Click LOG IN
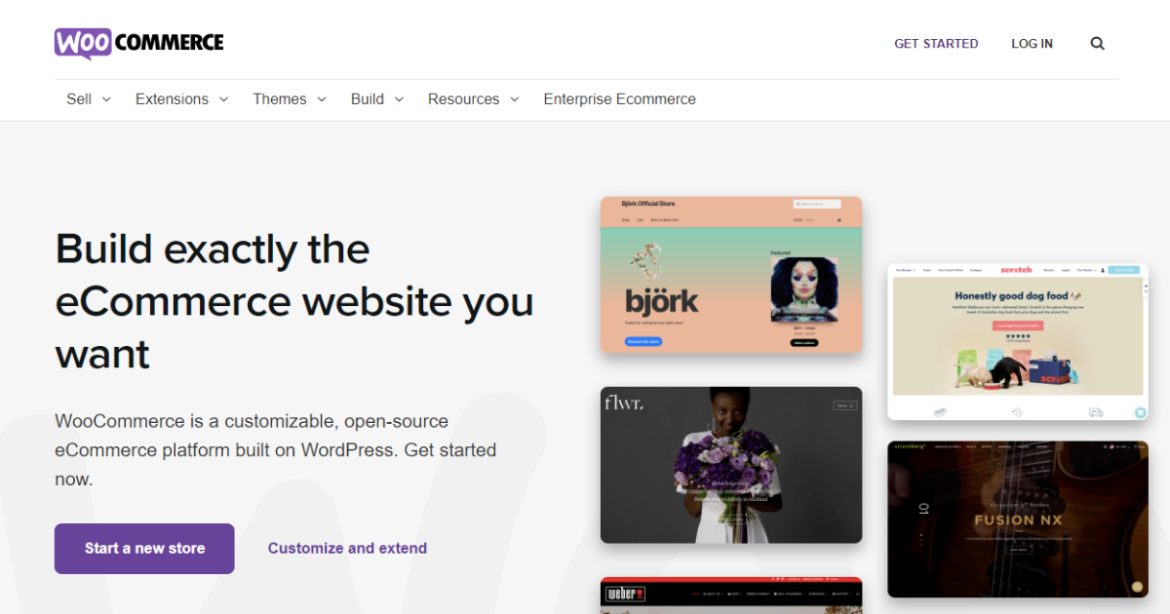Screen dimensions: 1170x614 click(x=1032, y=44)
